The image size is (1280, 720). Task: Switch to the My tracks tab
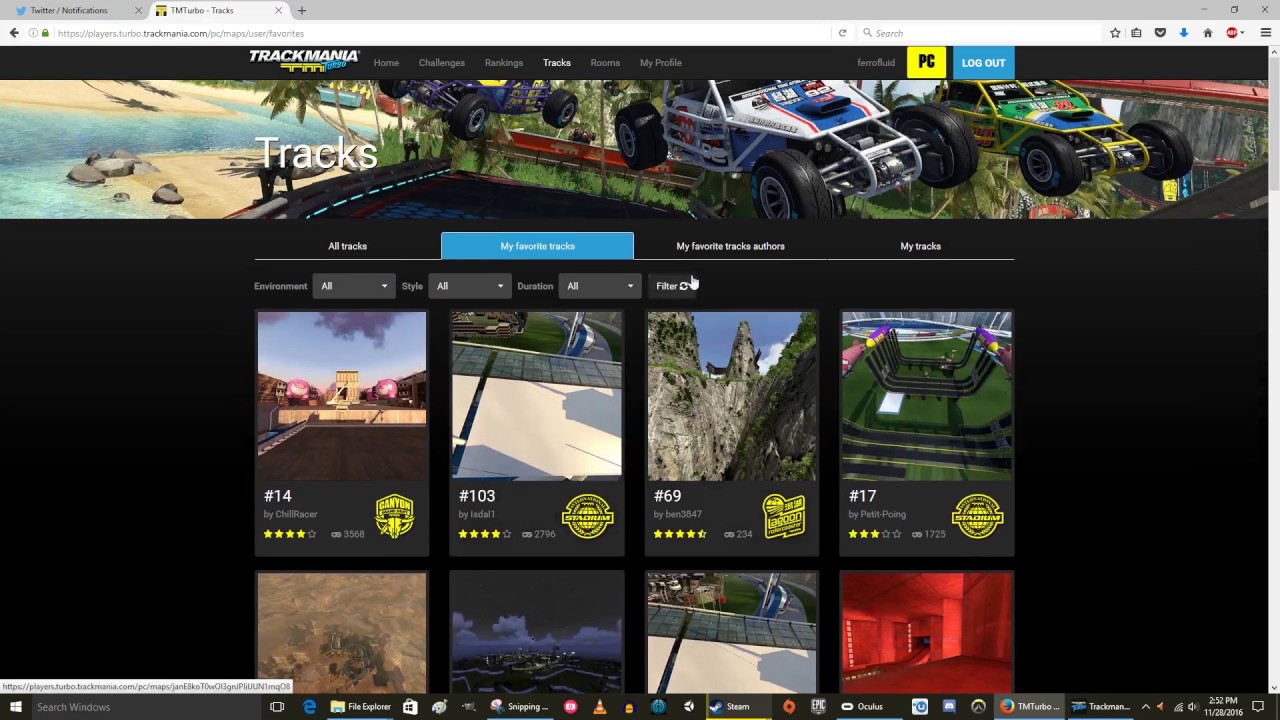pos(920,246)
